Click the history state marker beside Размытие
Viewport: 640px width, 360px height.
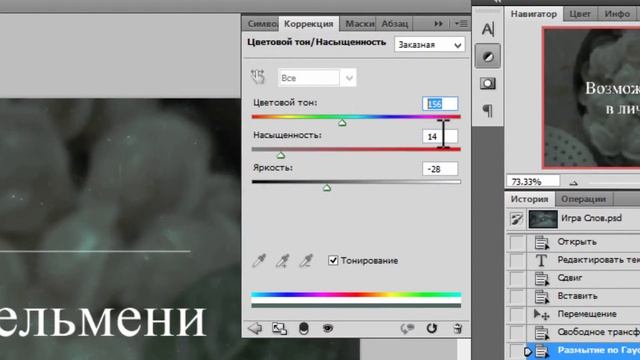527,351
